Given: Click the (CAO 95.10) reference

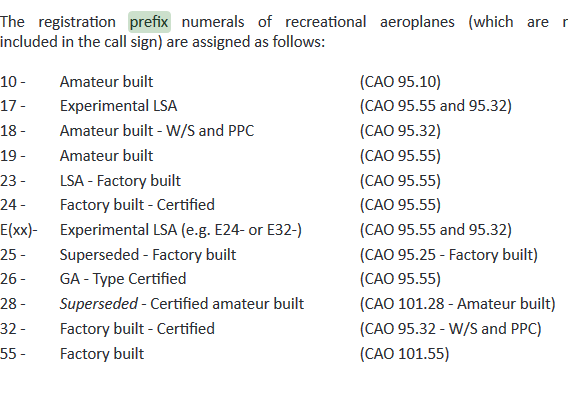Looking at the screenshot, I should [x=400, y=82].
